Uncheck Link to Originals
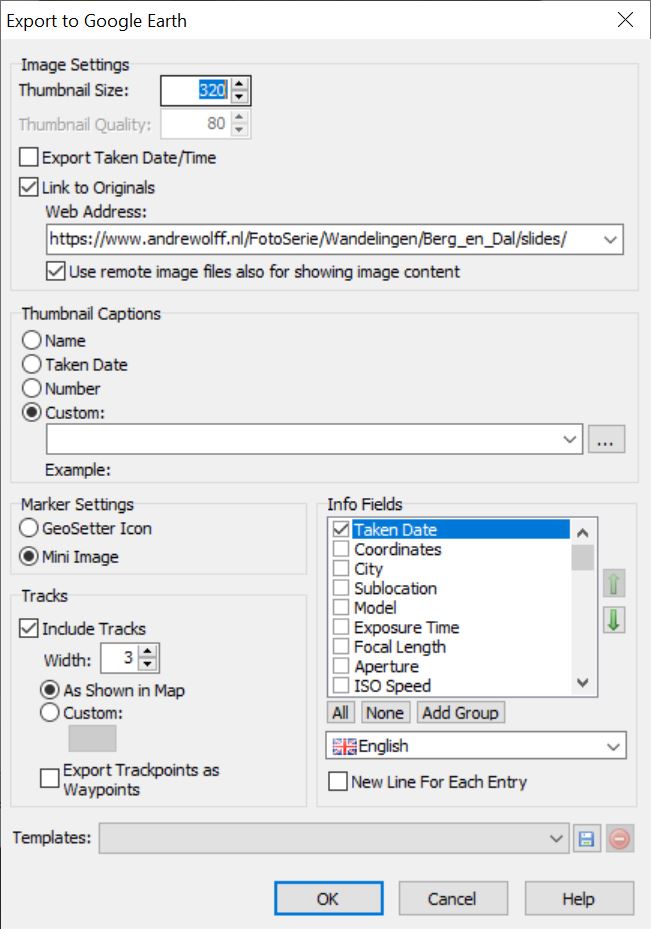Image resolution: width=651 pixels, height=929 pixels. pos(29,187)
